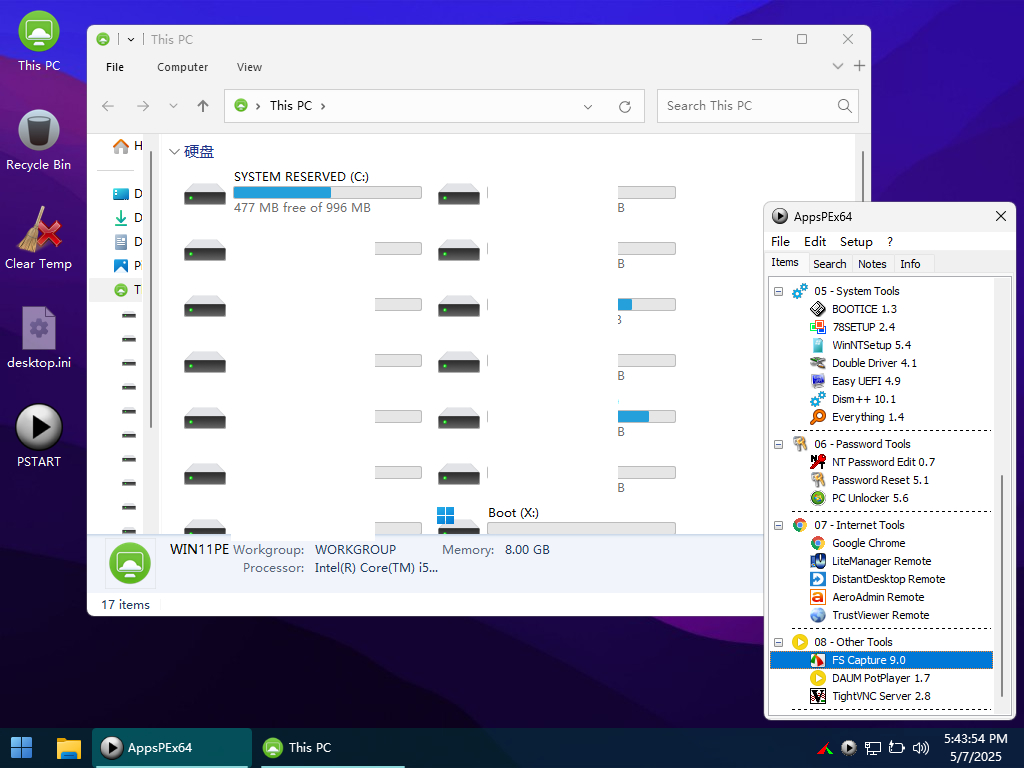1024x768 pixels.
Task: Open TightVNC Server 2.8
Action: [x=880, y=696]
